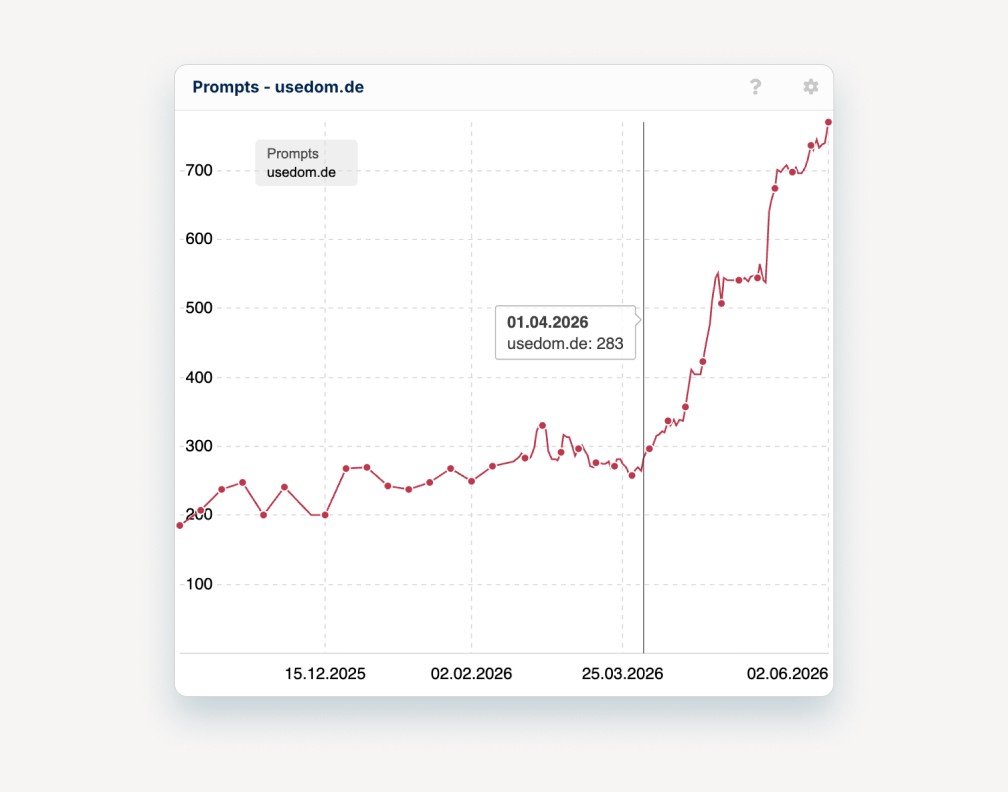The image size is (1008, 792).
Task: Select the 15.12.2025 date axis label
Action: pyautogui.click(x=325, y=674)
